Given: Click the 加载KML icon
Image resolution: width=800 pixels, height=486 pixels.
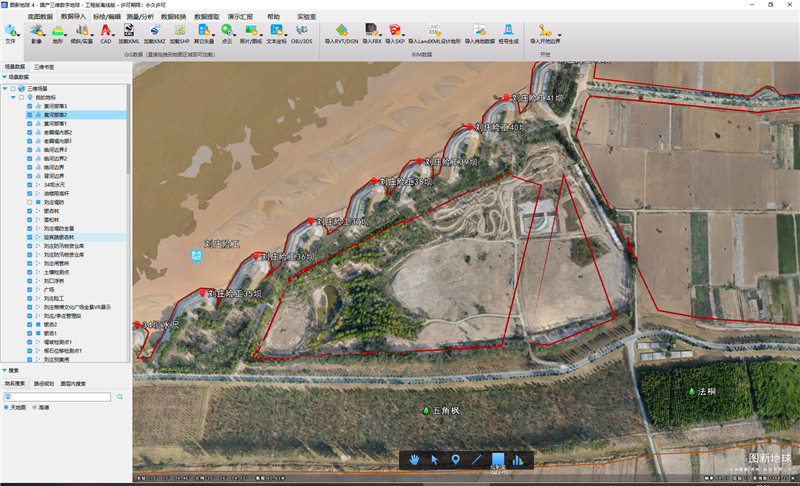Looking at the screenshot, I should coord(129,31).
